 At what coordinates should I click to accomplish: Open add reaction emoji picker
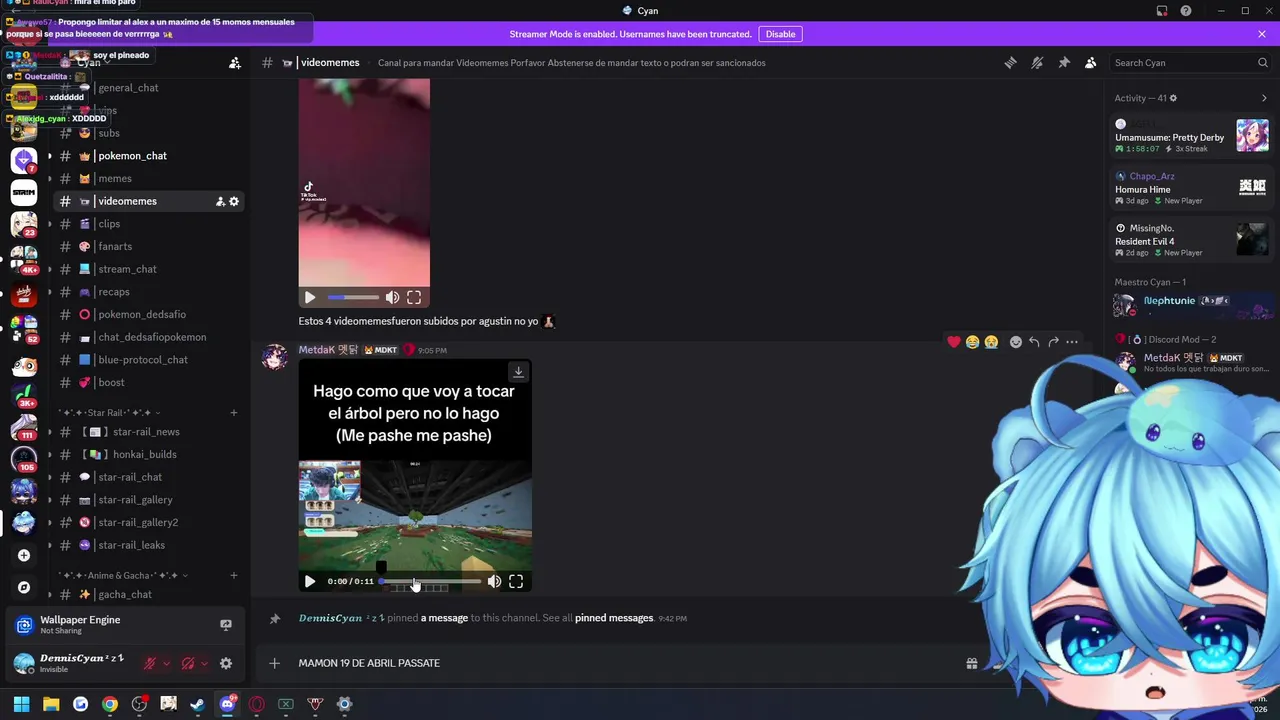tap(1016, 342)
